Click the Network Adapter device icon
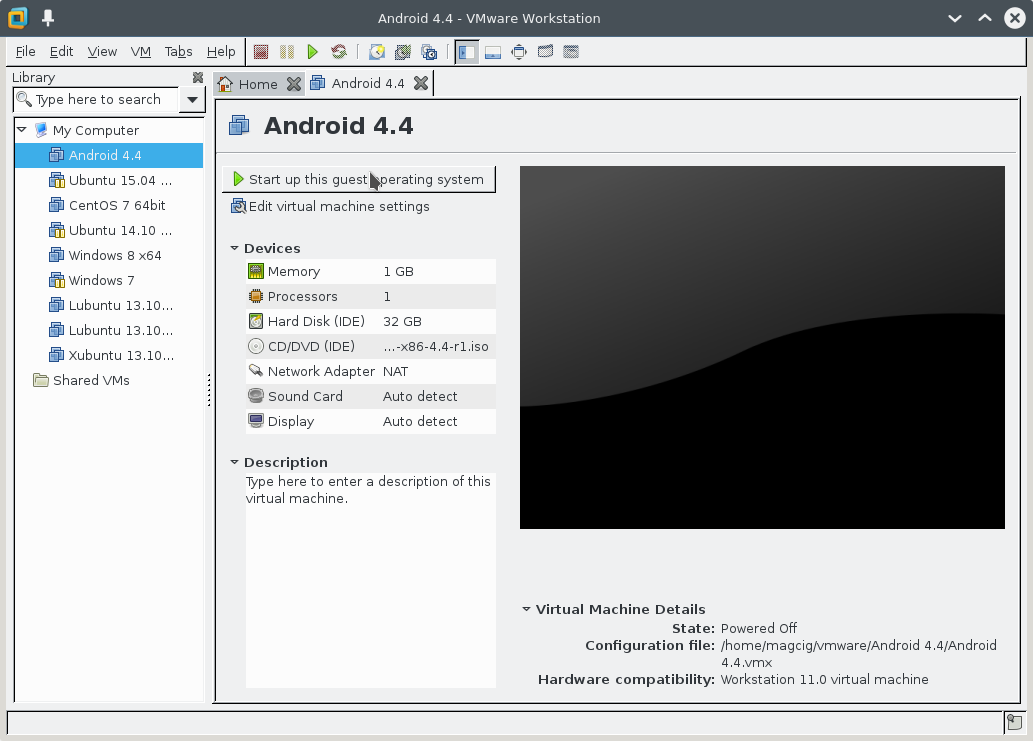The image size is (1033, 741). 256,371
